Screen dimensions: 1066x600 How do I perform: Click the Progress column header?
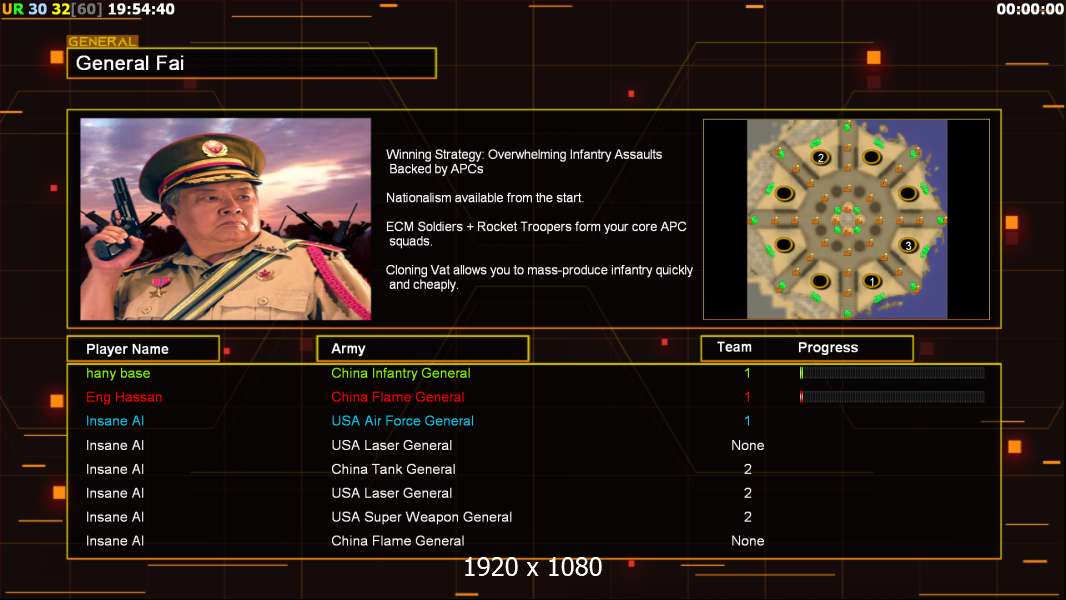(827, 347)
